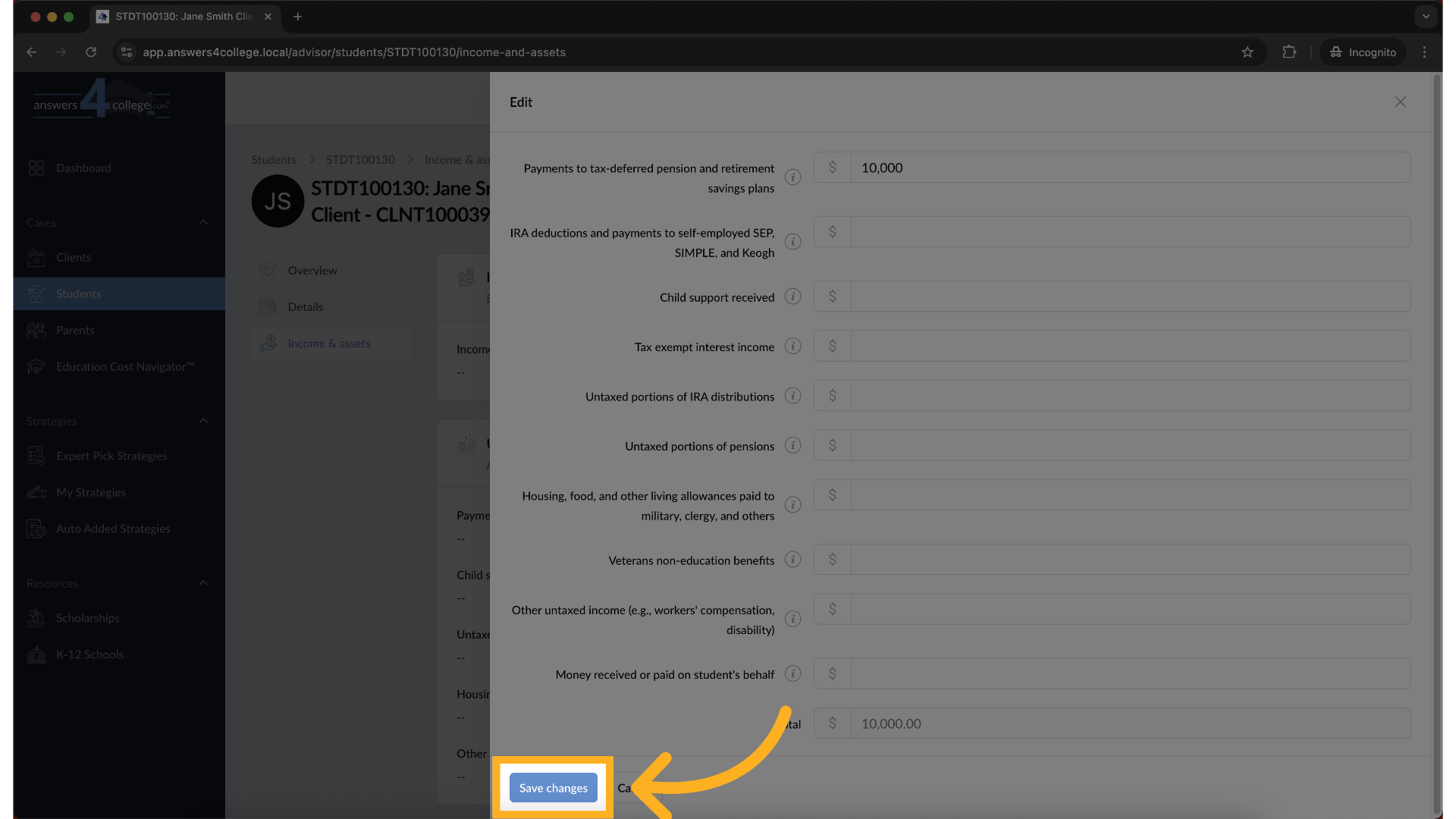Switch to the Overview tab

[312, 271]
